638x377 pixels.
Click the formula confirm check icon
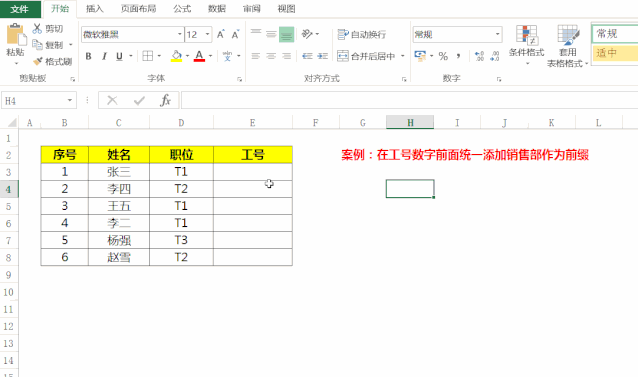click(x=139, y=100)
